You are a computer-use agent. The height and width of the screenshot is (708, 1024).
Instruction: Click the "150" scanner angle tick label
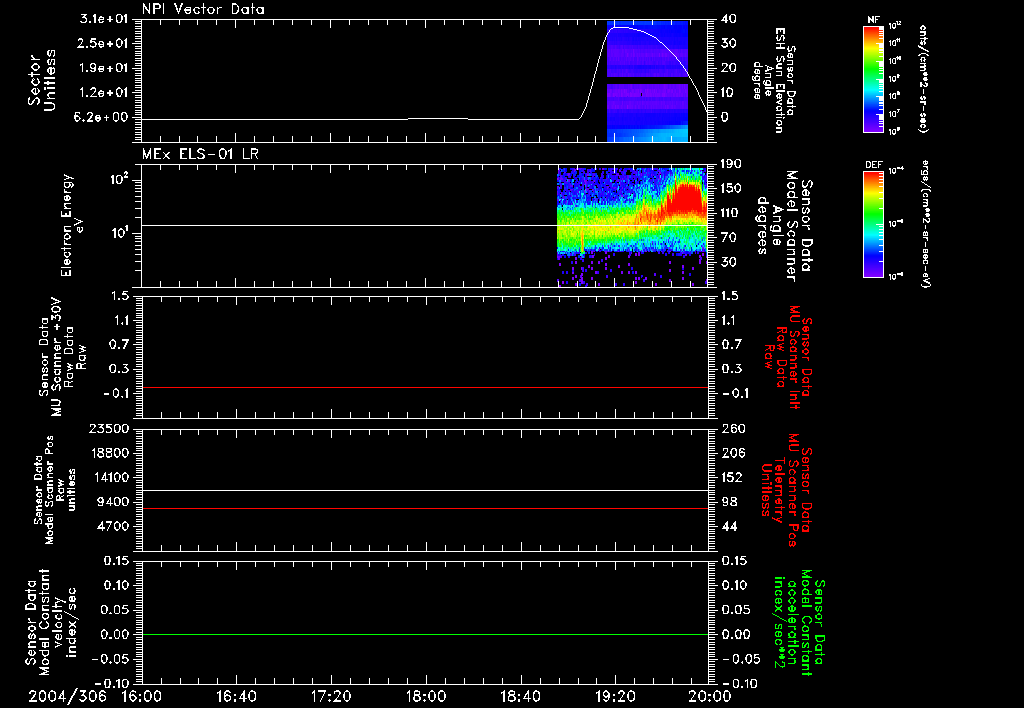tap(731, 189)
